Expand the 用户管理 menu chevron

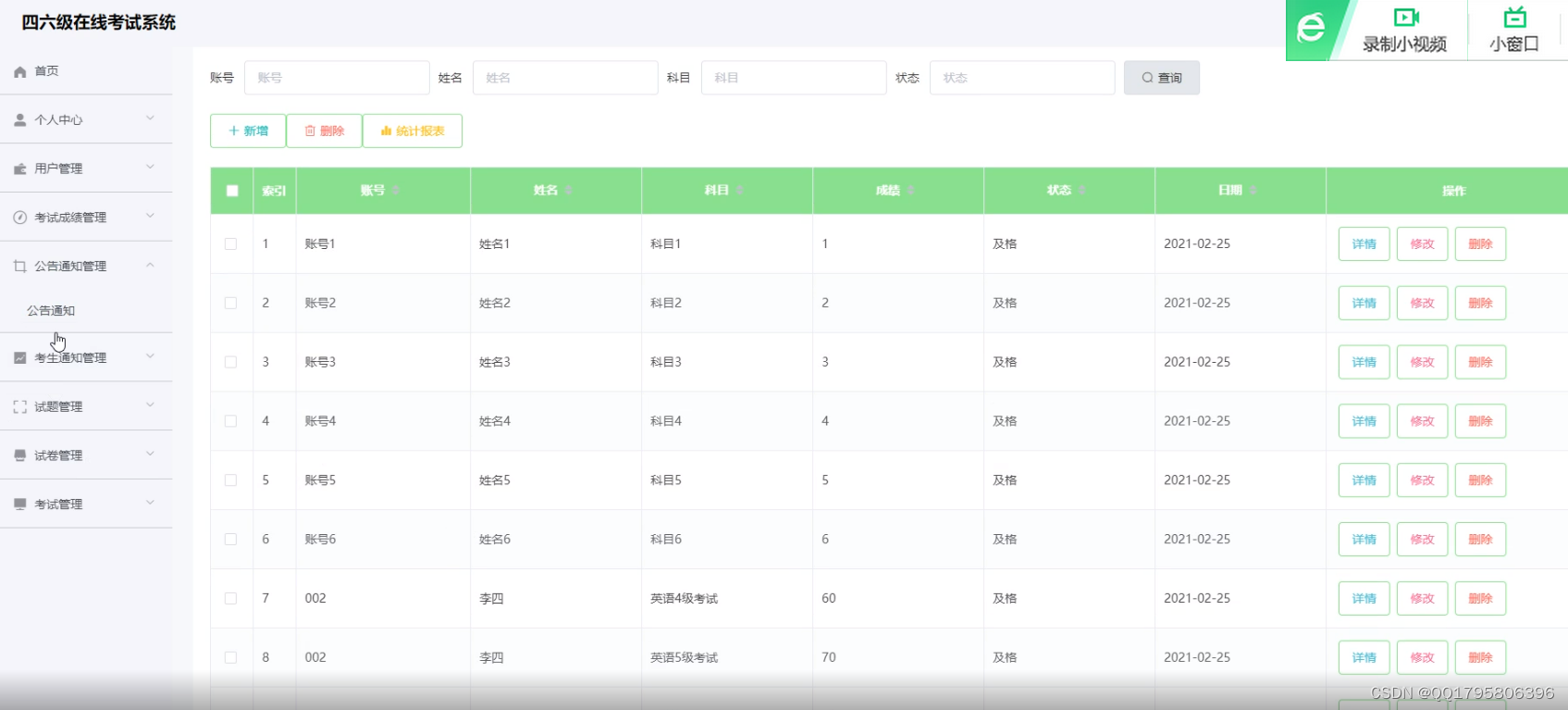click(150, 168)
